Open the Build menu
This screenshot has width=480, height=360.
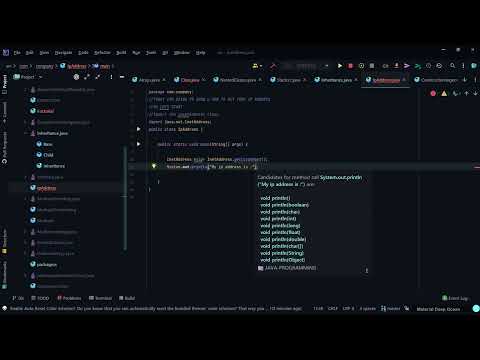[121, 53]
